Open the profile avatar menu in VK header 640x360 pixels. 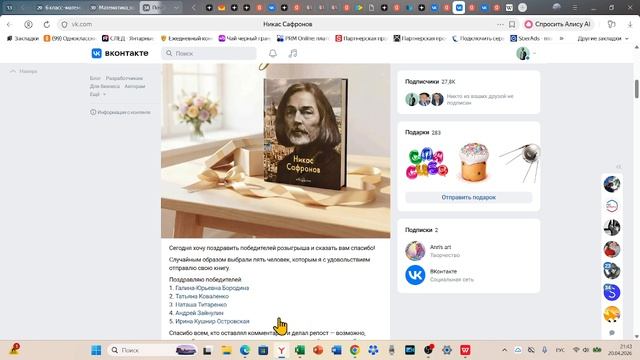coord(526,53)
